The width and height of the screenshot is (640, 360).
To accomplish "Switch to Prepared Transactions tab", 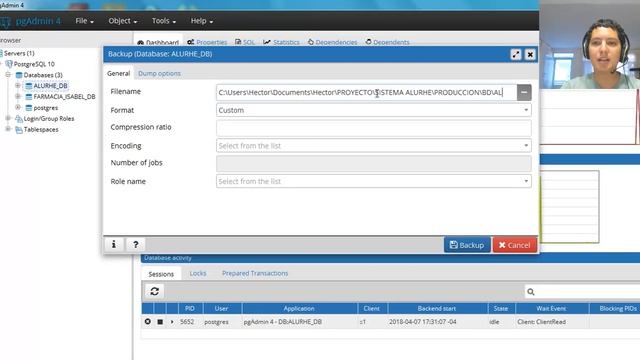I will click(255, 273).
